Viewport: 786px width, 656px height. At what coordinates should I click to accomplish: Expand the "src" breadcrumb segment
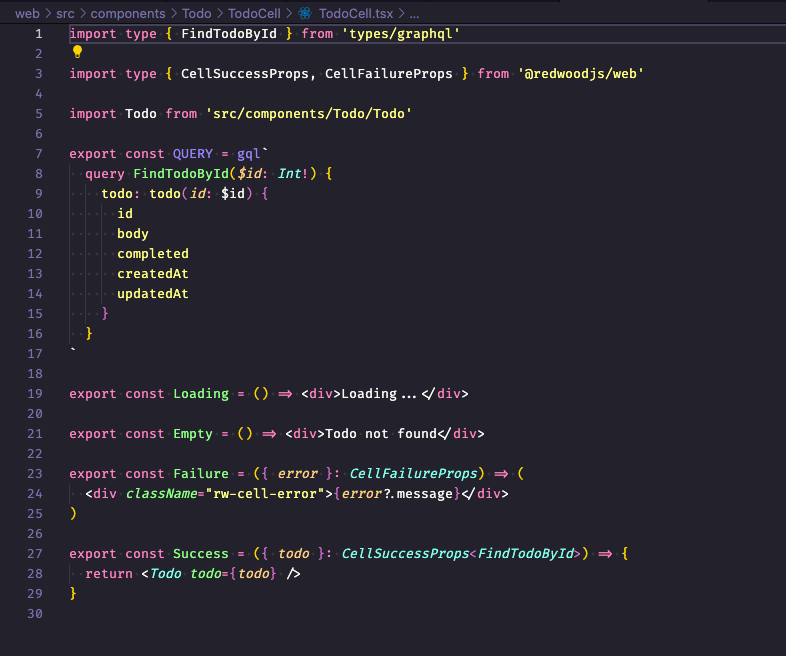(65, 14)
